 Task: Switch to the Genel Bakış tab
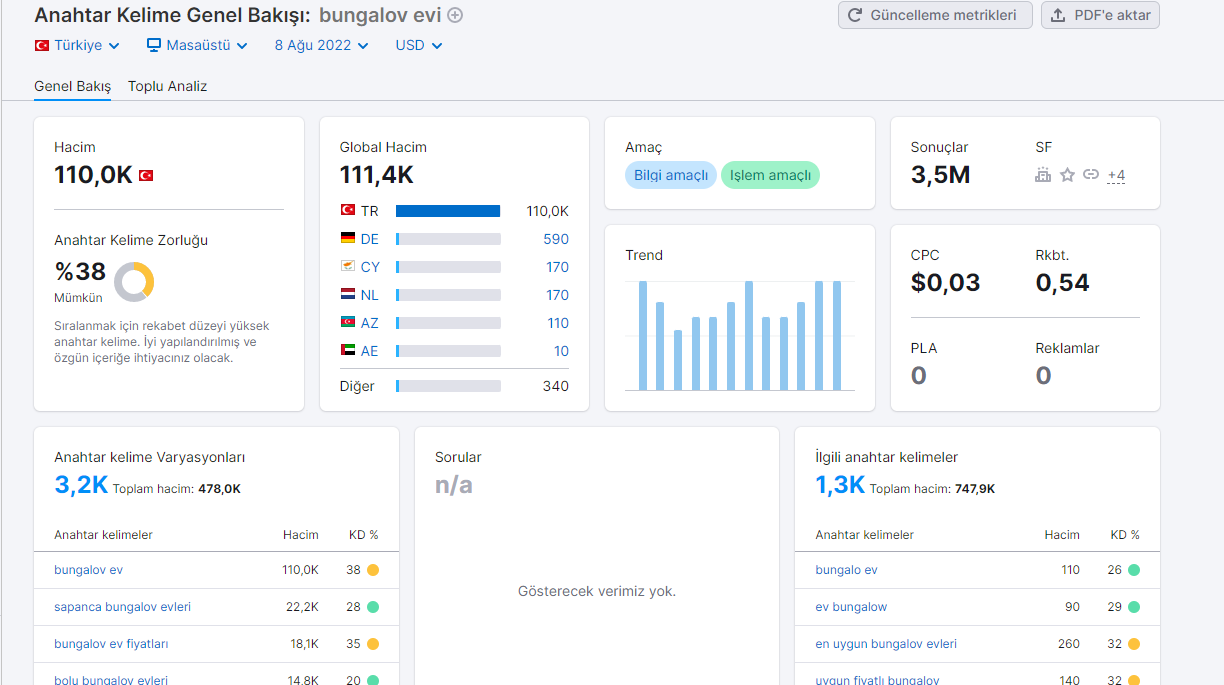tap(73, 86)
